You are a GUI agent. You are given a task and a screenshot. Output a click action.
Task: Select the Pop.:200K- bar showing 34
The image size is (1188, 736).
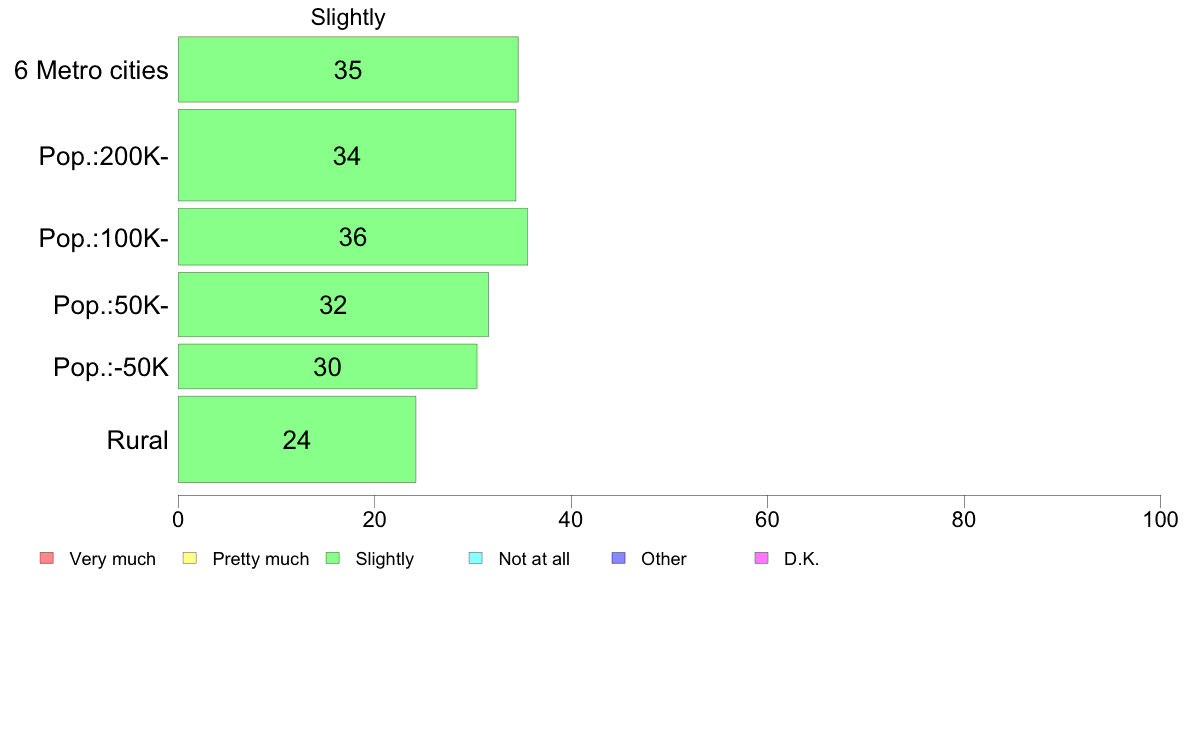point(347,155)
